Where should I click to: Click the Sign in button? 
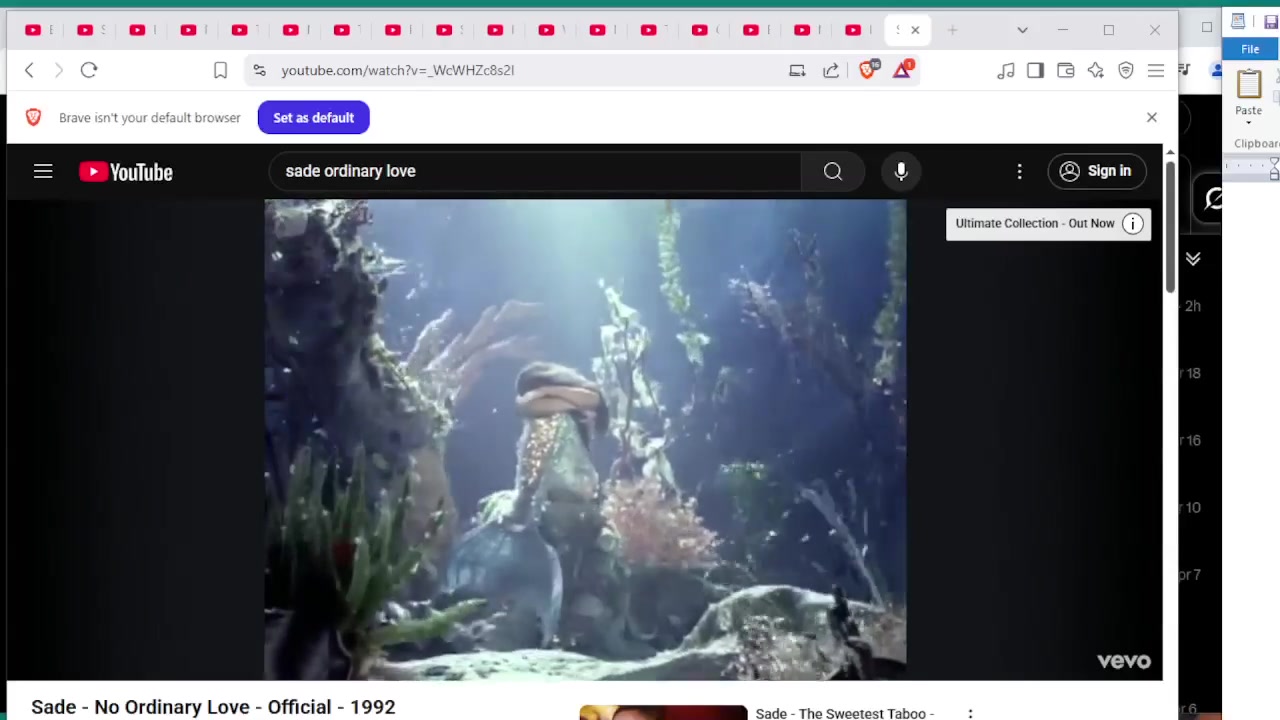1097,171
